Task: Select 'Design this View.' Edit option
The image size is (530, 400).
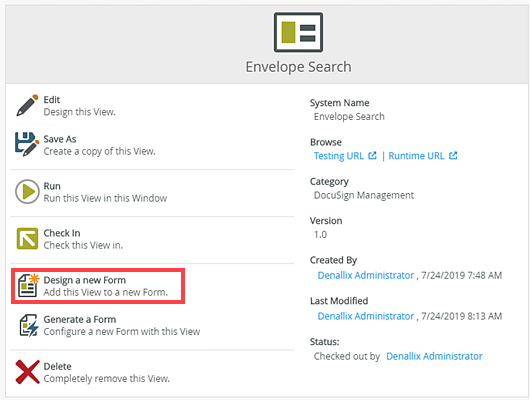Action: pyautogui.click(x=79, y=112)
